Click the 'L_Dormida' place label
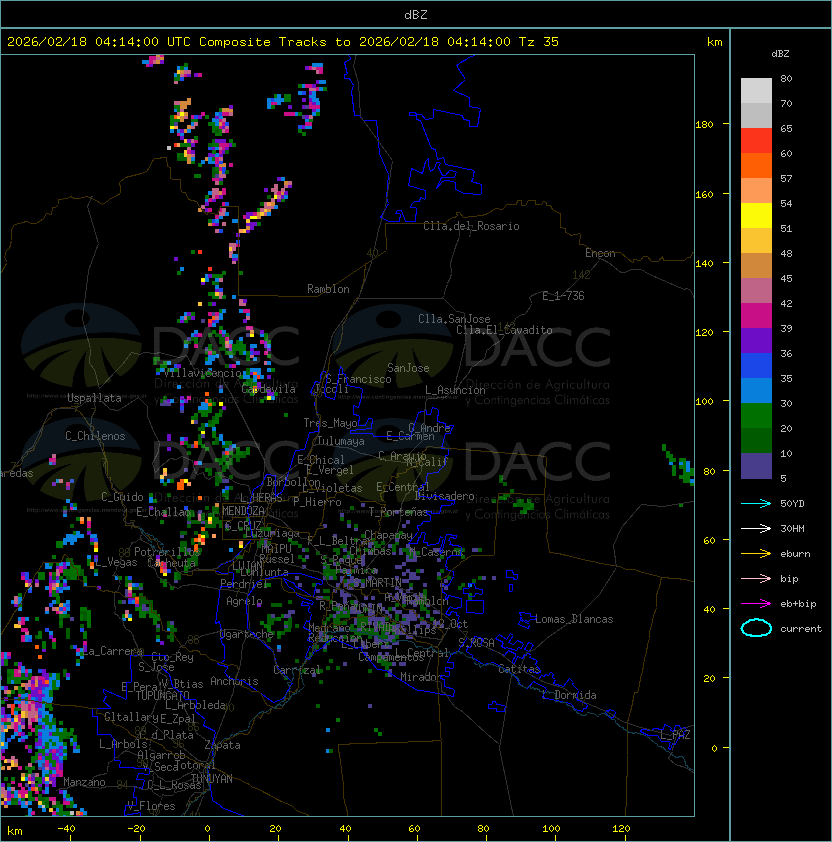 click(569, 695)
